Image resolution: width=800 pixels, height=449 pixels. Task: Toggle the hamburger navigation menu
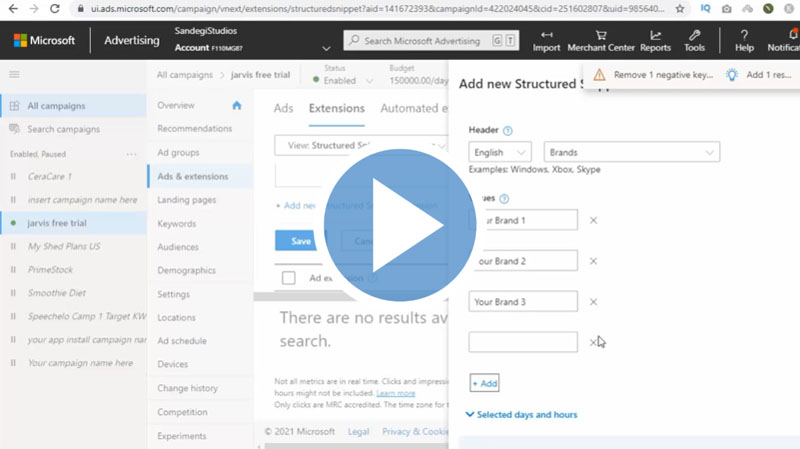14,74
